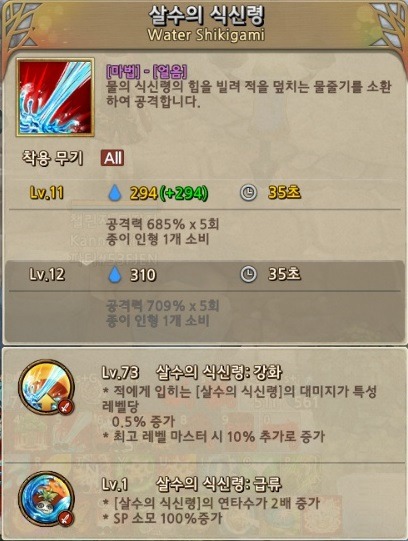Click the blue SP water drop at Lv.11
The height and width of the screenshot is (541, 408).
click(x=115, y=193)
